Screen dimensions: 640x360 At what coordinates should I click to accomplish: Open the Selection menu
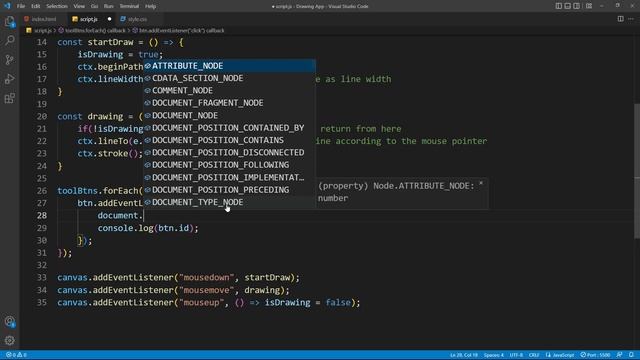click(x=57, y=6)
